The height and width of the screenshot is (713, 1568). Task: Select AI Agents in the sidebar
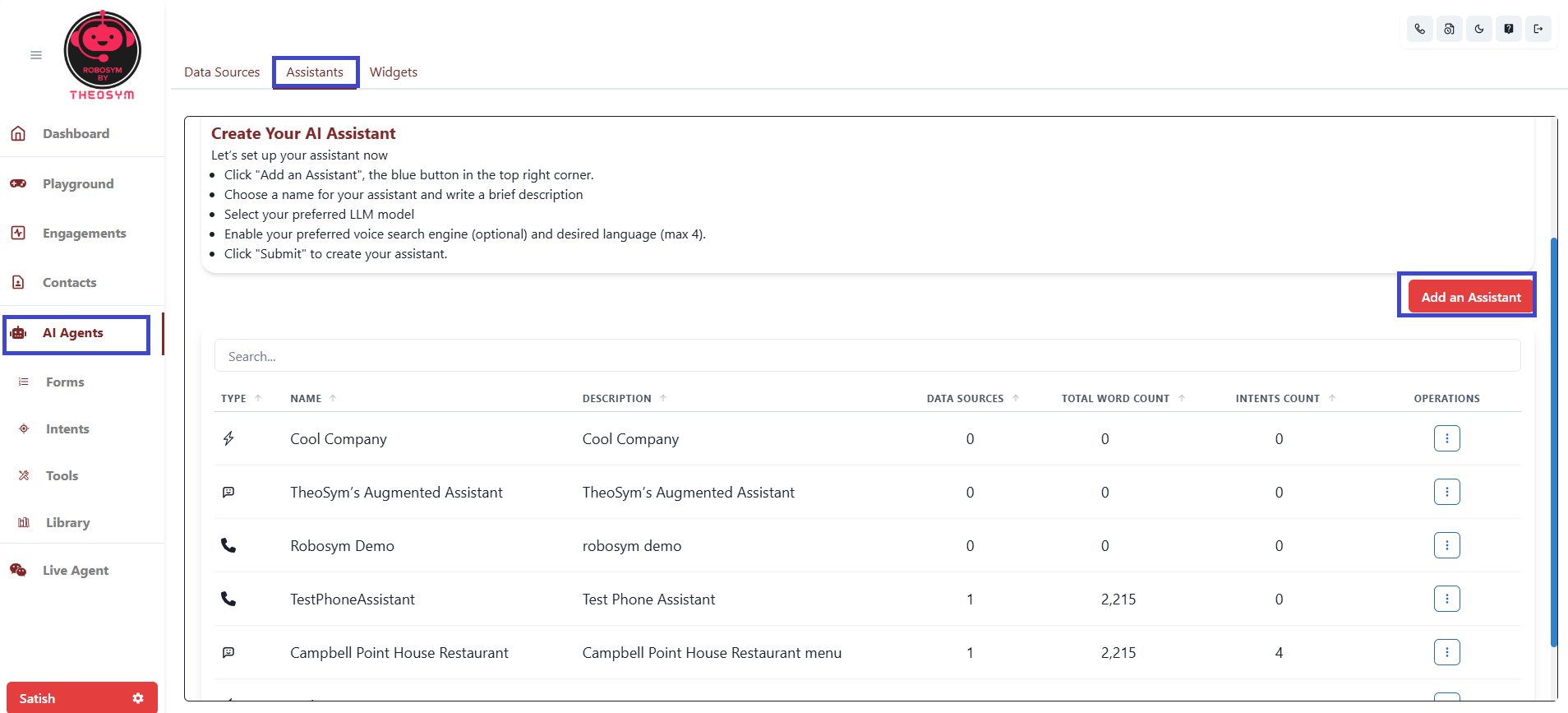73,333
